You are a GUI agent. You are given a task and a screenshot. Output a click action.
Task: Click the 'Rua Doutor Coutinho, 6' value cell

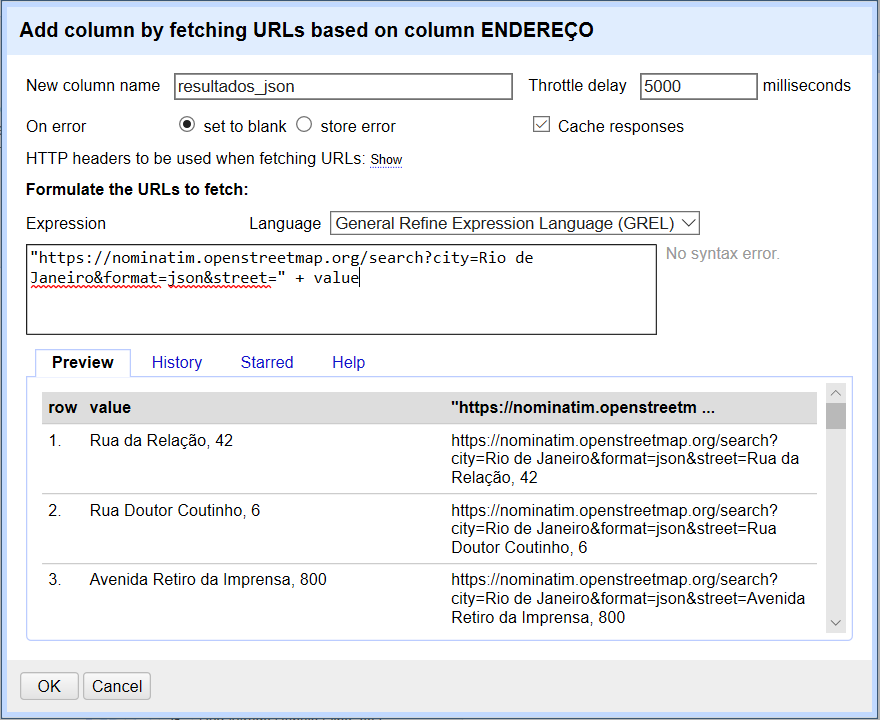coord(175,510)
